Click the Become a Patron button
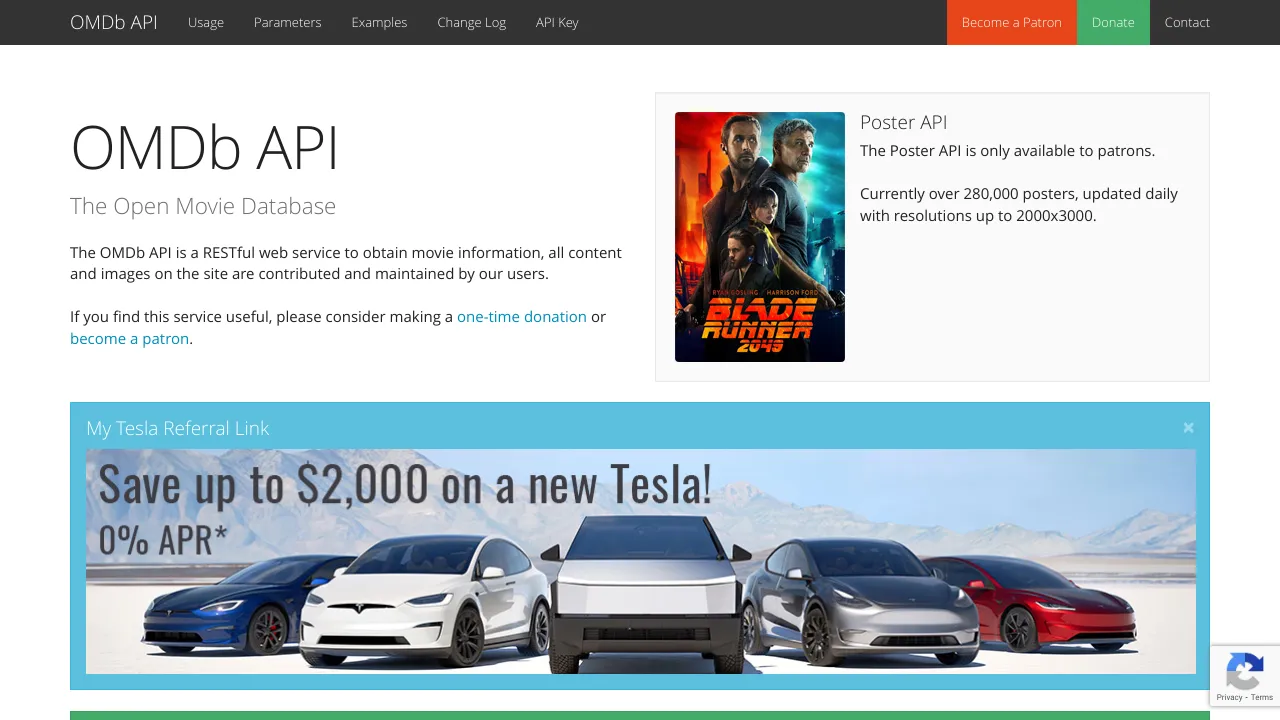The width and height of the screenshot is (1280, 720). tap(1011, 22)
